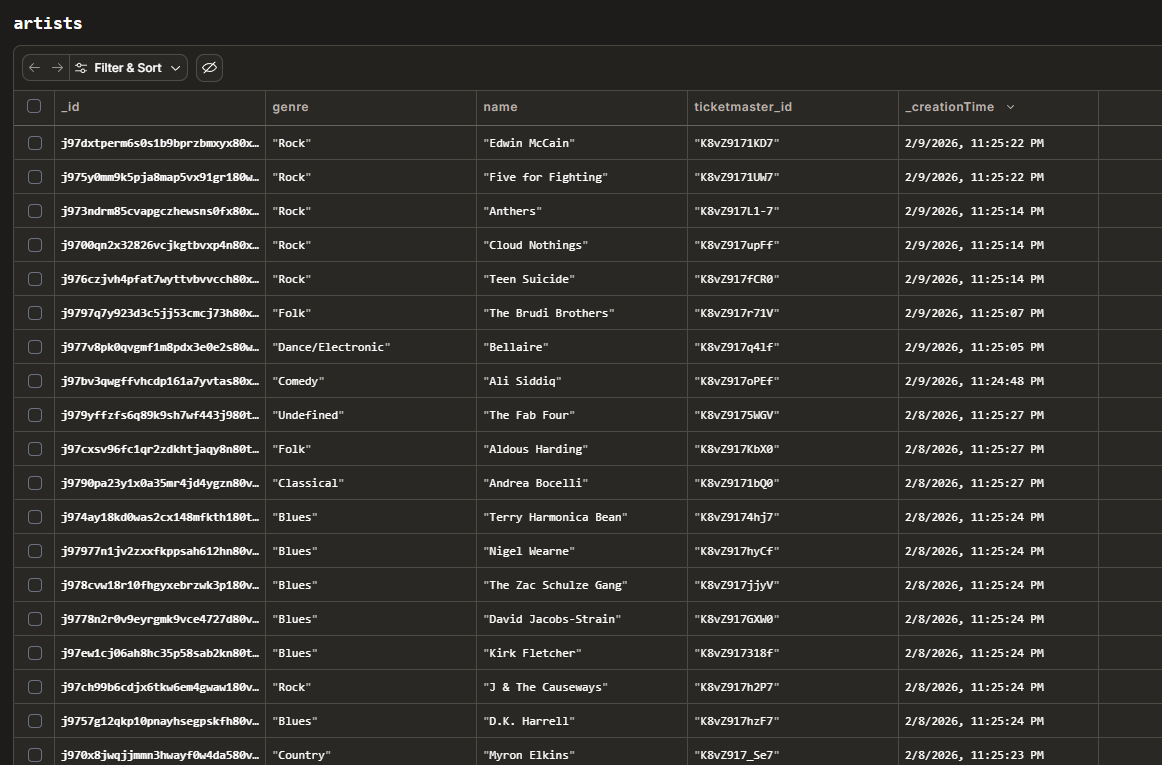Click the "The Brudi Brothers" name cell
The width and height of the screenshot is (1162, 765).
tap(582, 314)
